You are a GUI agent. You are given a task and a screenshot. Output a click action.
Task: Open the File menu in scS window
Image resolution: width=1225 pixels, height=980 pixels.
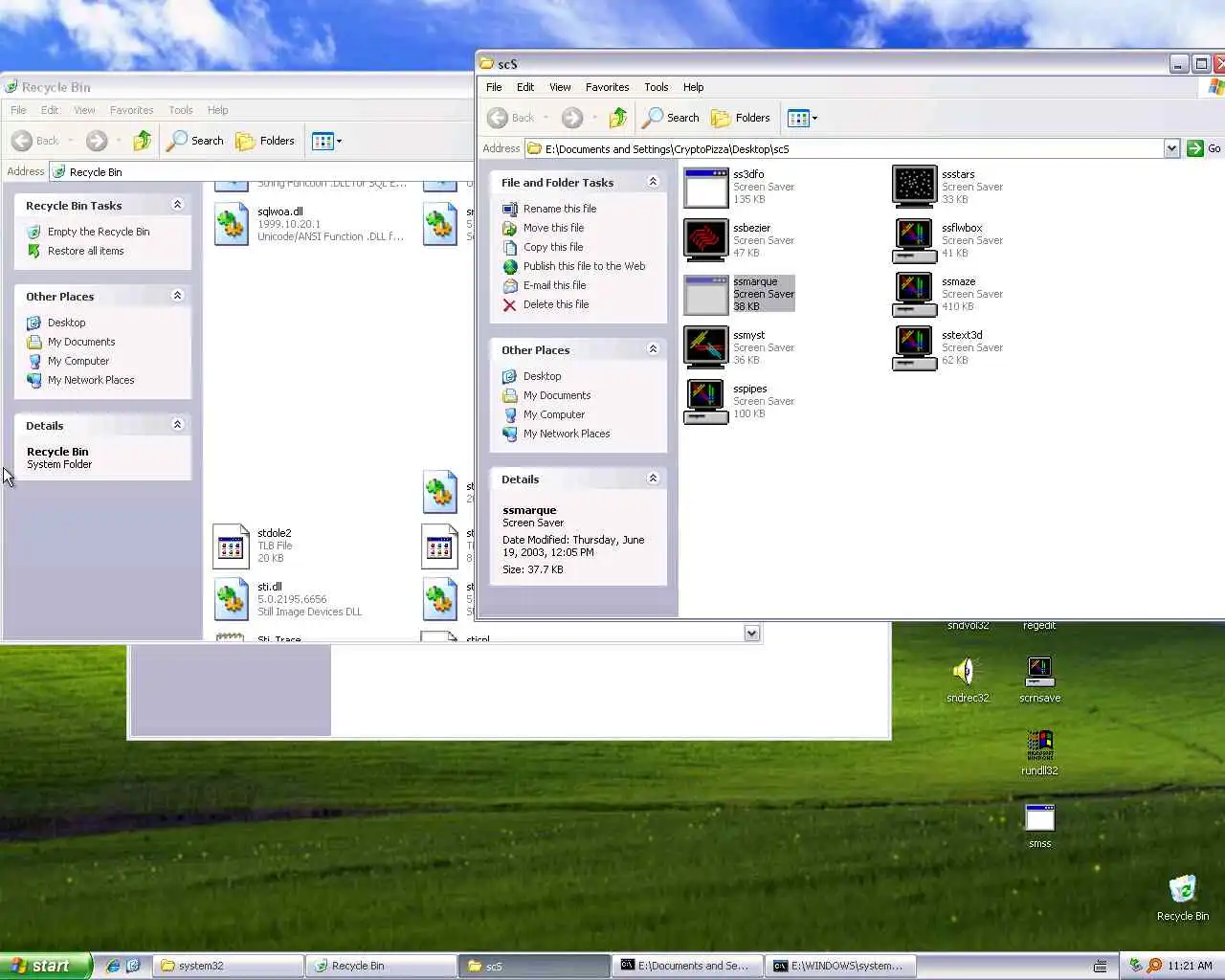[x=494, y=87]
